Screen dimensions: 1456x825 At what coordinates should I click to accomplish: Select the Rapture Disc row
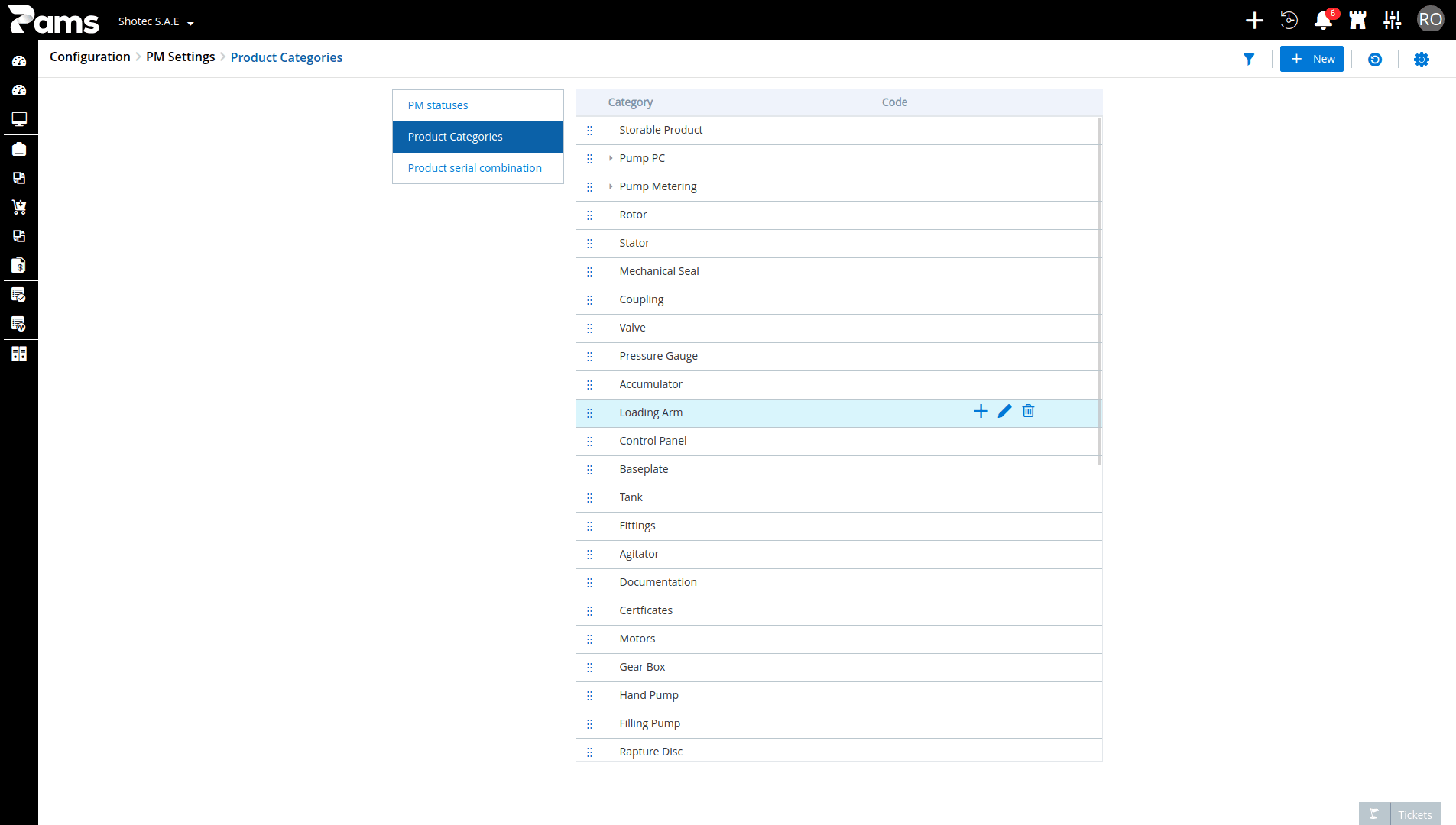point(838,750)
